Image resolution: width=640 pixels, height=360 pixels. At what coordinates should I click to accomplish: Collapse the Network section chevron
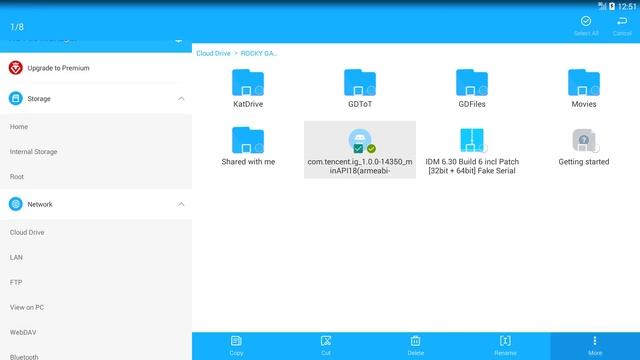(x=181, y=204)
